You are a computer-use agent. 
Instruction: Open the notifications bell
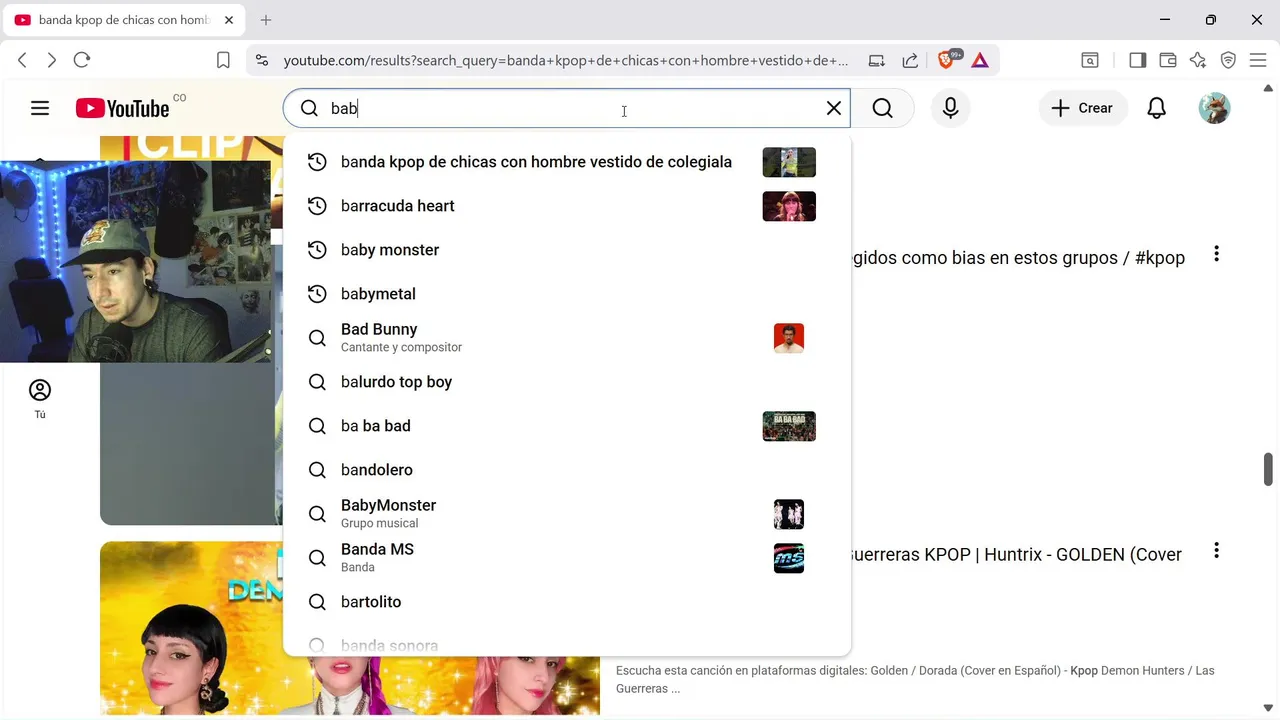pos(1157,108)
